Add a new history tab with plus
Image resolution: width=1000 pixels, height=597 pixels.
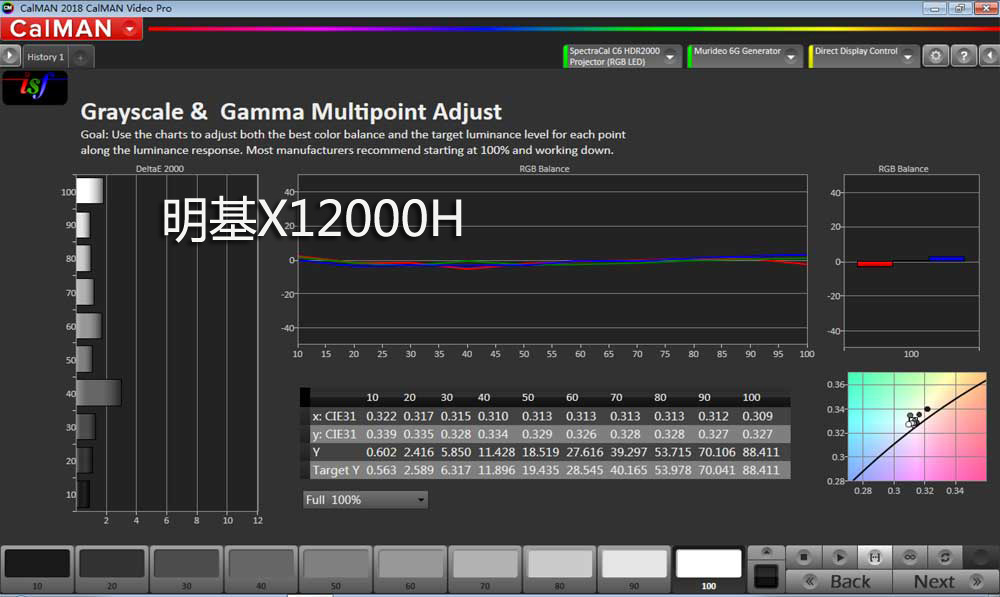pos(80,58)
